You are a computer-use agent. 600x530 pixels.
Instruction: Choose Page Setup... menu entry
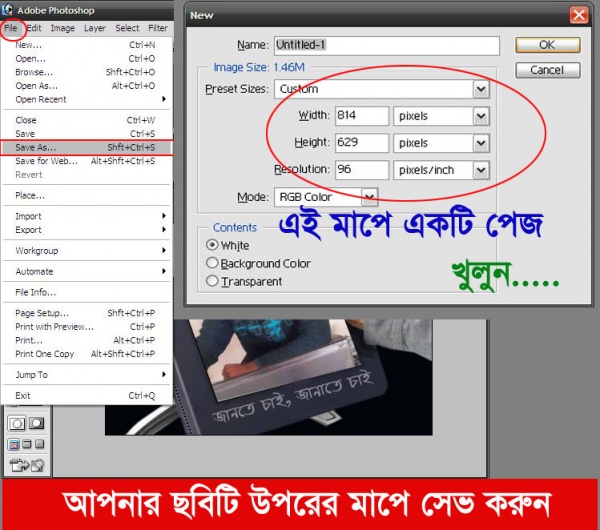(x=86, y=313)
